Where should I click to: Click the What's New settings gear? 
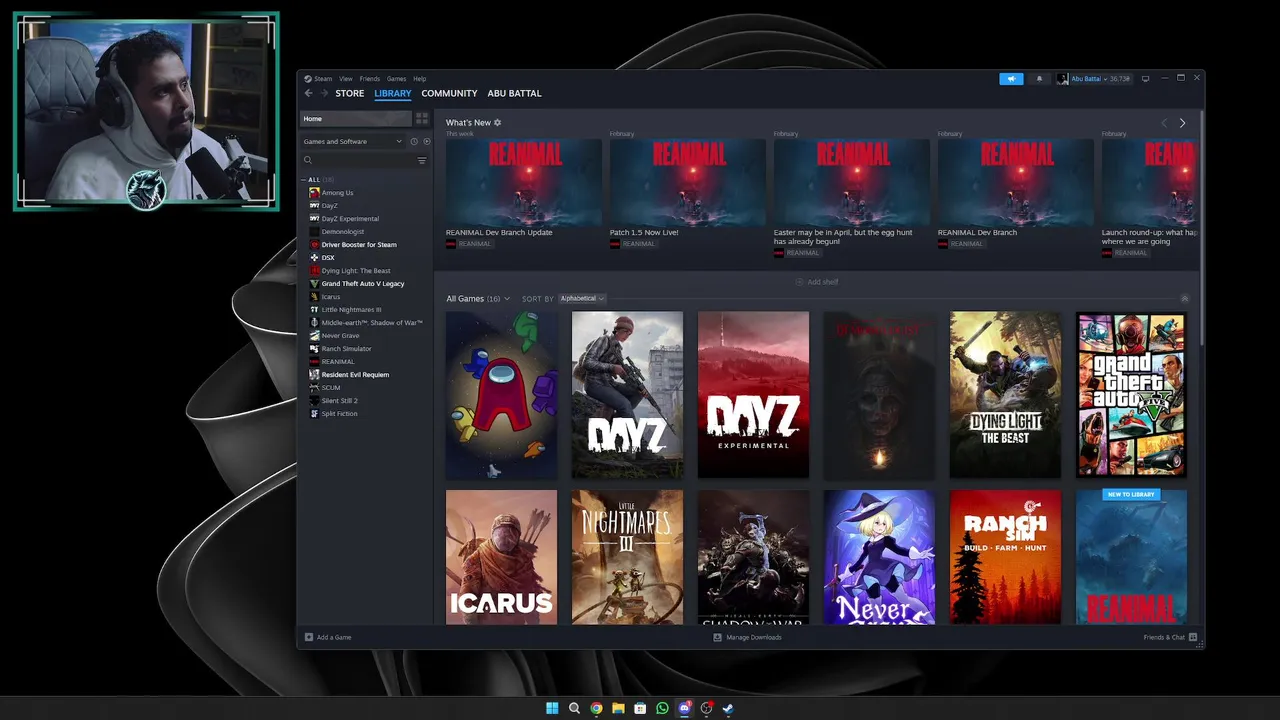[497, 122]
